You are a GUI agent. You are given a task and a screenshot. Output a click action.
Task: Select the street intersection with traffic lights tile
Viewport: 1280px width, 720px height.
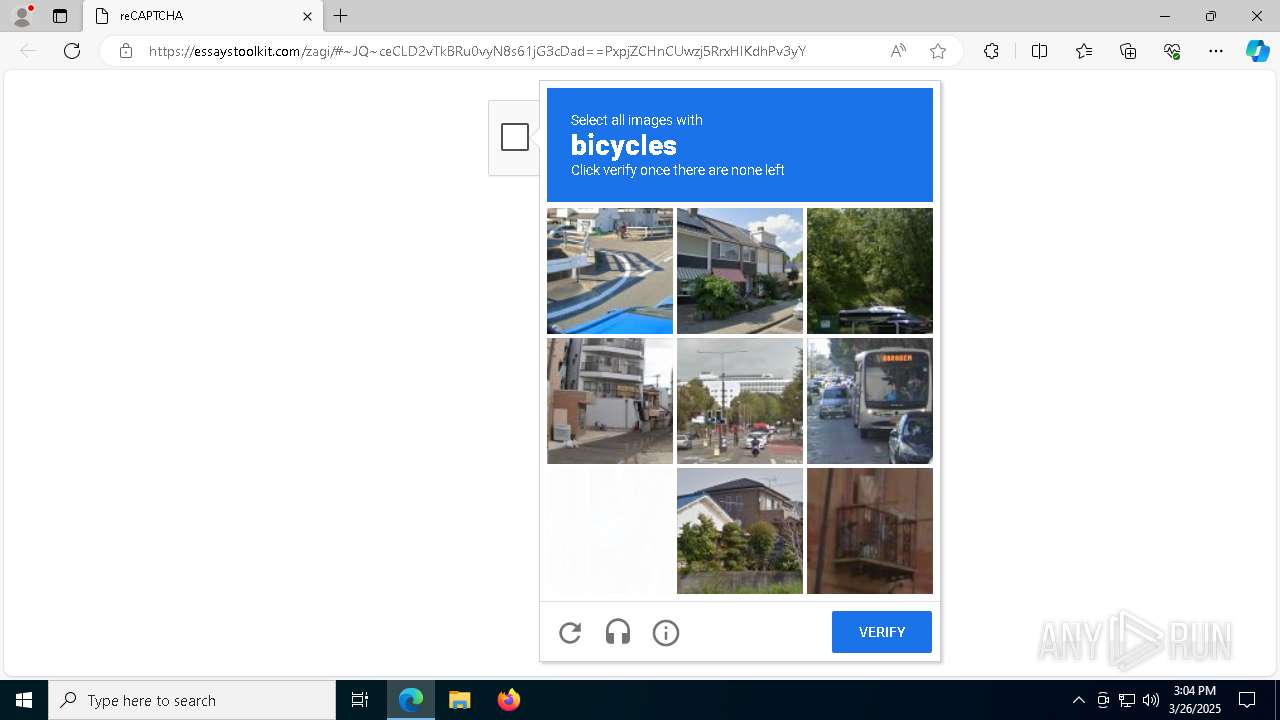740,401
